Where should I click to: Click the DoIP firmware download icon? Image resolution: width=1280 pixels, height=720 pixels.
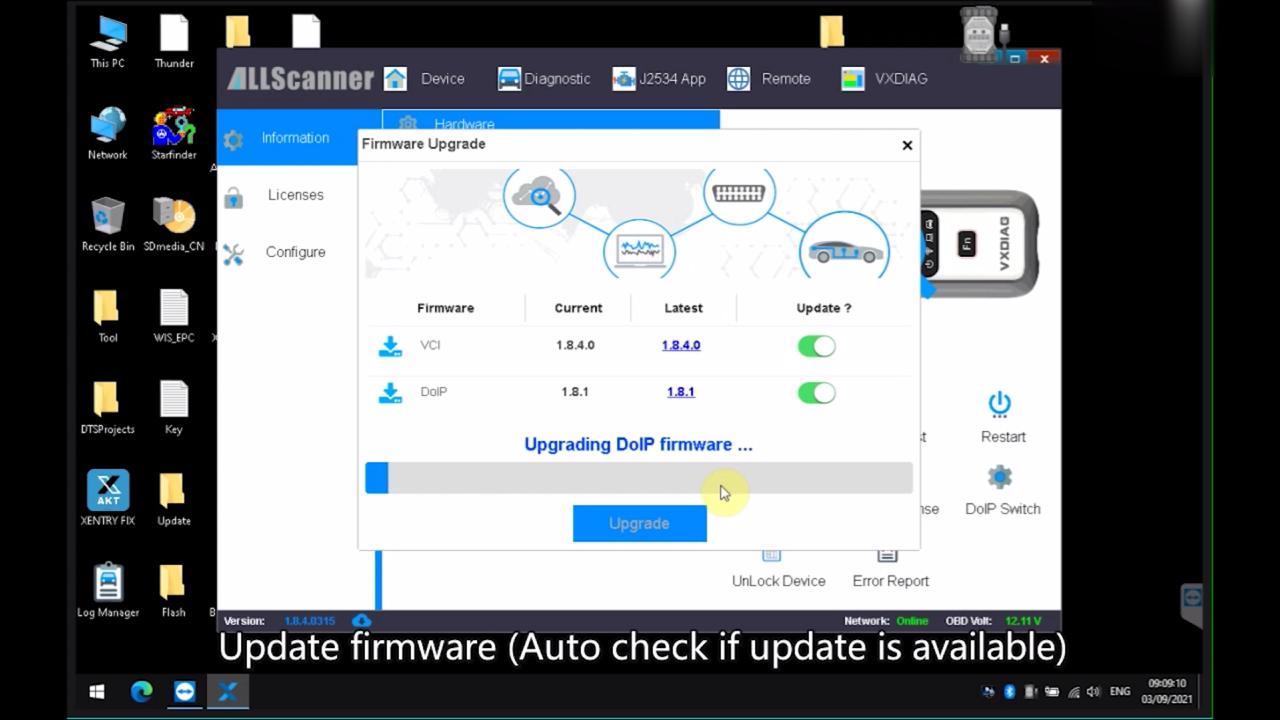click(389, 393)
